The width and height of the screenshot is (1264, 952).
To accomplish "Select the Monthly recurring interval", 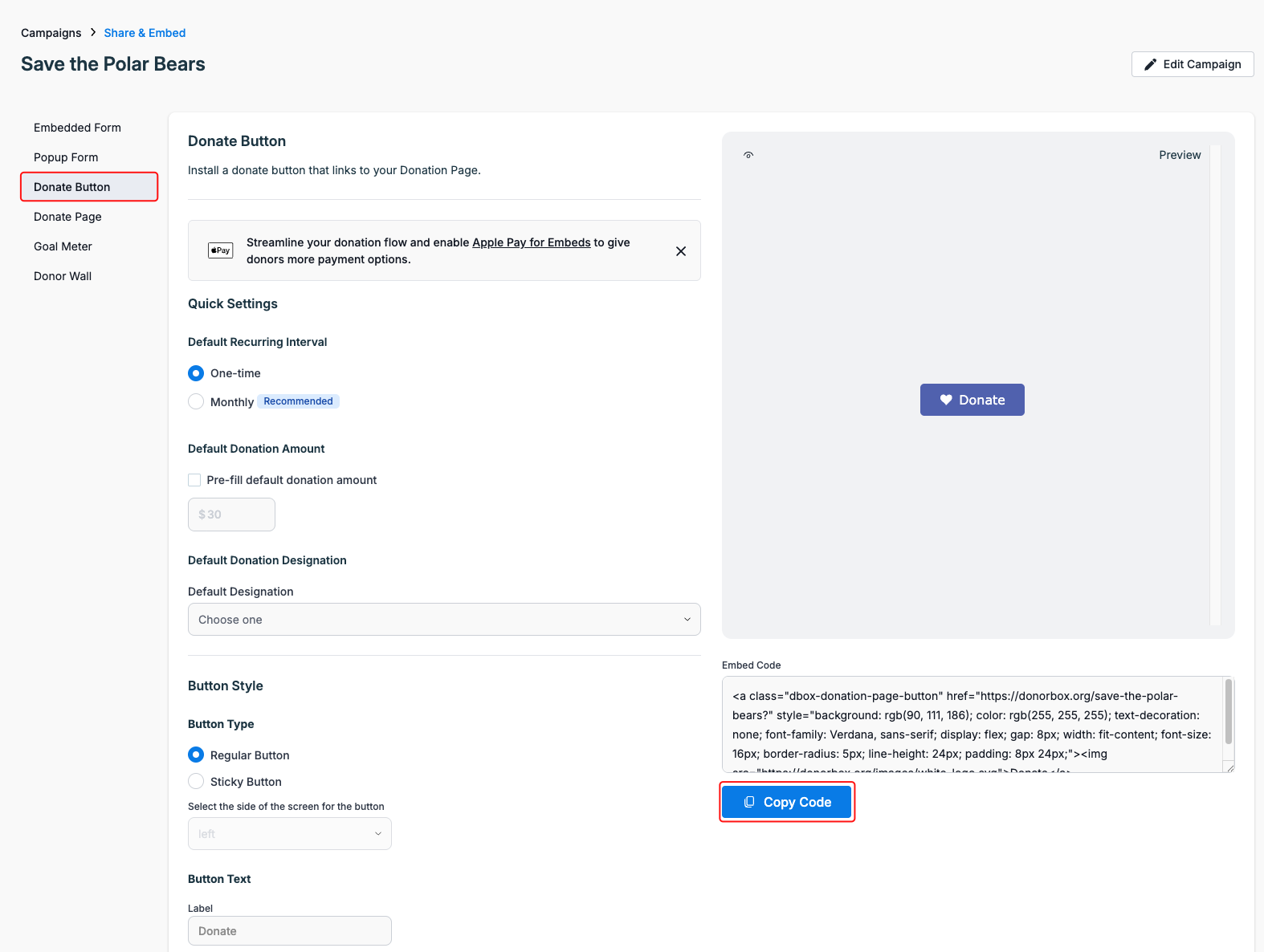I will pos(196,401).
